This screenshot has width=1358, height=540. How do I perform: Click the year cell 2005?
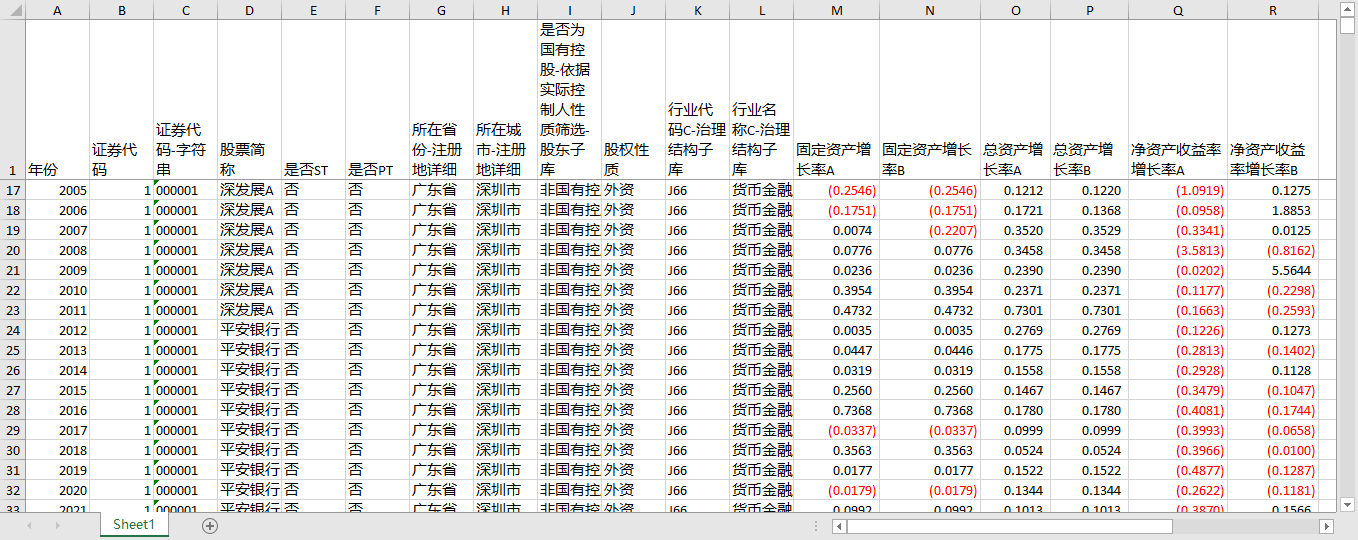pos(57,190)
